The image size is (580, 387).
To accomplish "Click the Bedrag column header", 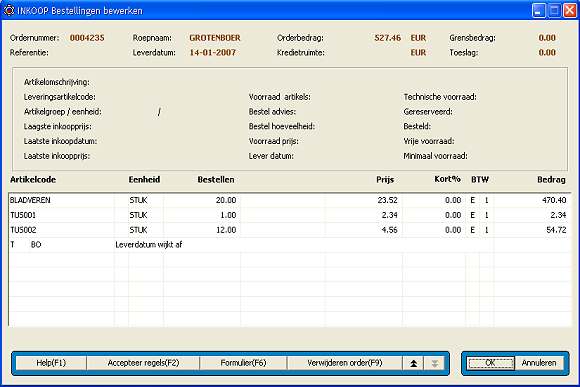I will click(x=551, y=180).
